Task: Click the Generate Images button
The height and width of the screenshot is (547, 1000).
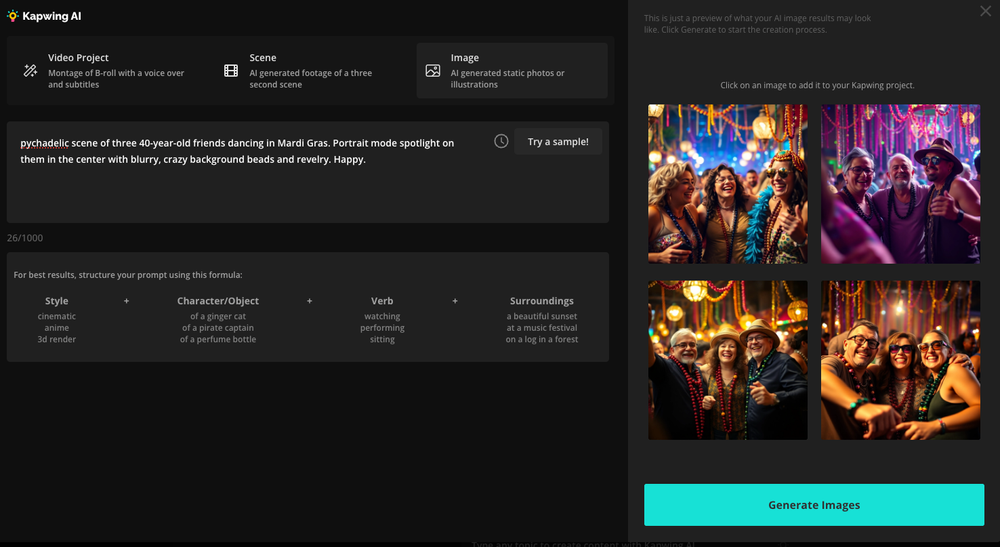Action: tap(813, 505)
